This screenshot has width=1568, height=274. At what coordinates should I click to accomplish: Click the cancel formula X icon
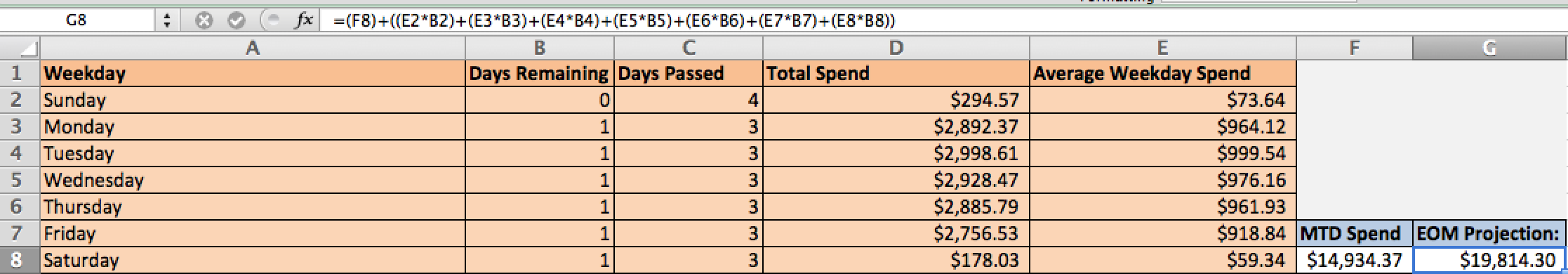pyautogui.click(x=204, y=21)
